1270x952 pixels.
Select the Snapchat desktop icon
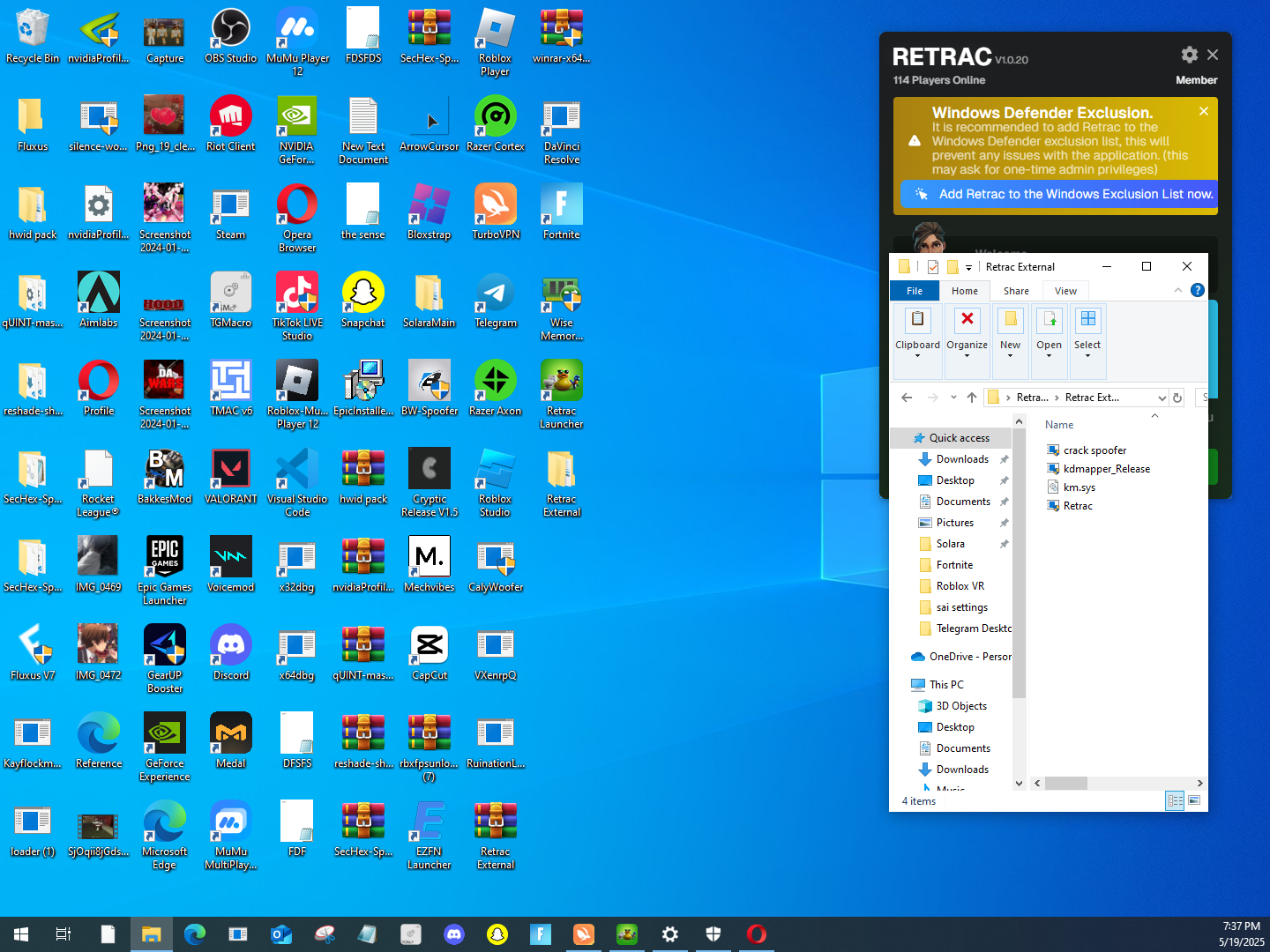(363, 301)
